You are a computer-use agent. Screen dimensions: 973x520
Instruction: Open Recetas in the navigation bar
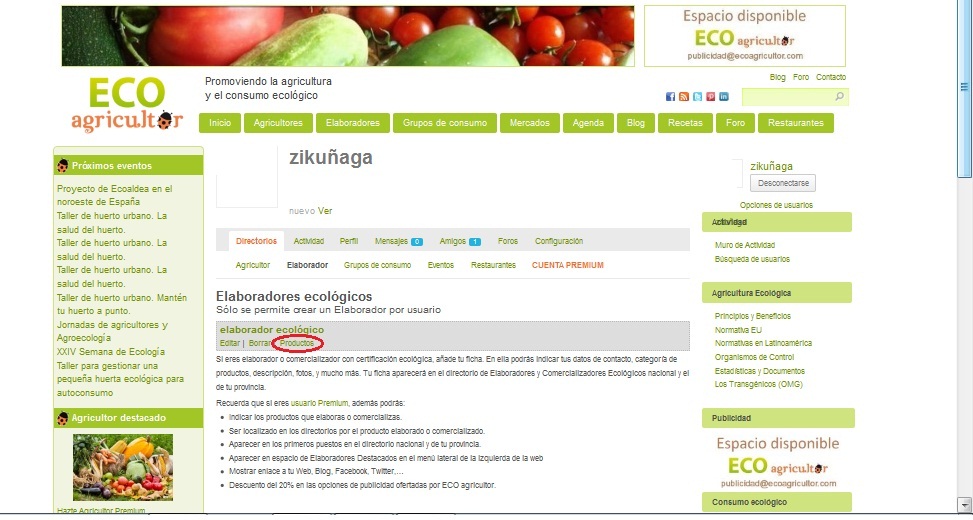[x=685, y=123]
